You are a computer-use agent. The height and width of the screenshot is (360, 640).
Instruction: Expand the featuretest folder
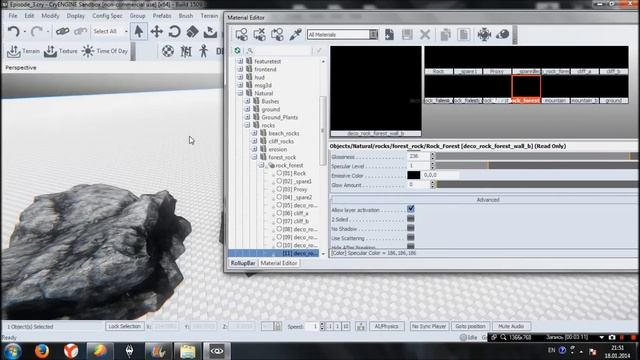240,61
